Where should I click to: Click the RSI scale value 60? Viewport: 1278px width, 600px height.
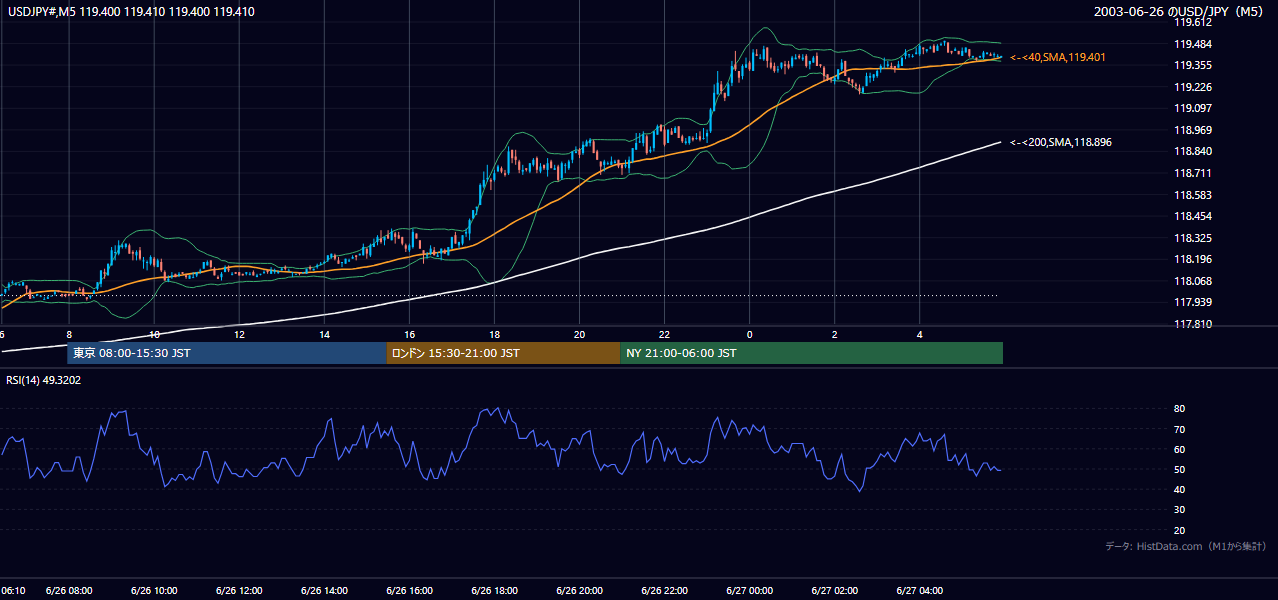[1180, 449]
